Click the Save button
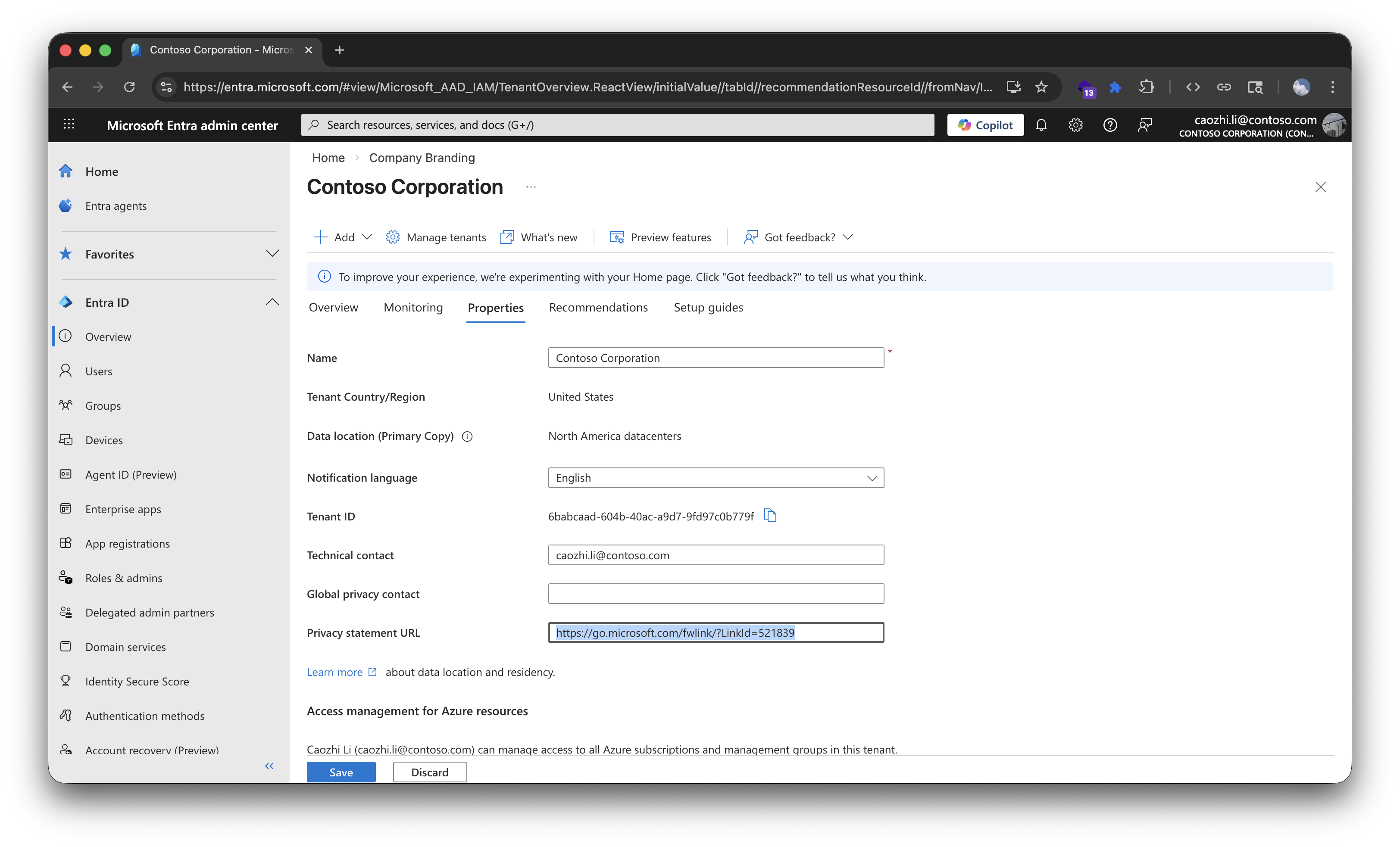The width and height of the screenshot is (1400, 847). tap(341, 772)
